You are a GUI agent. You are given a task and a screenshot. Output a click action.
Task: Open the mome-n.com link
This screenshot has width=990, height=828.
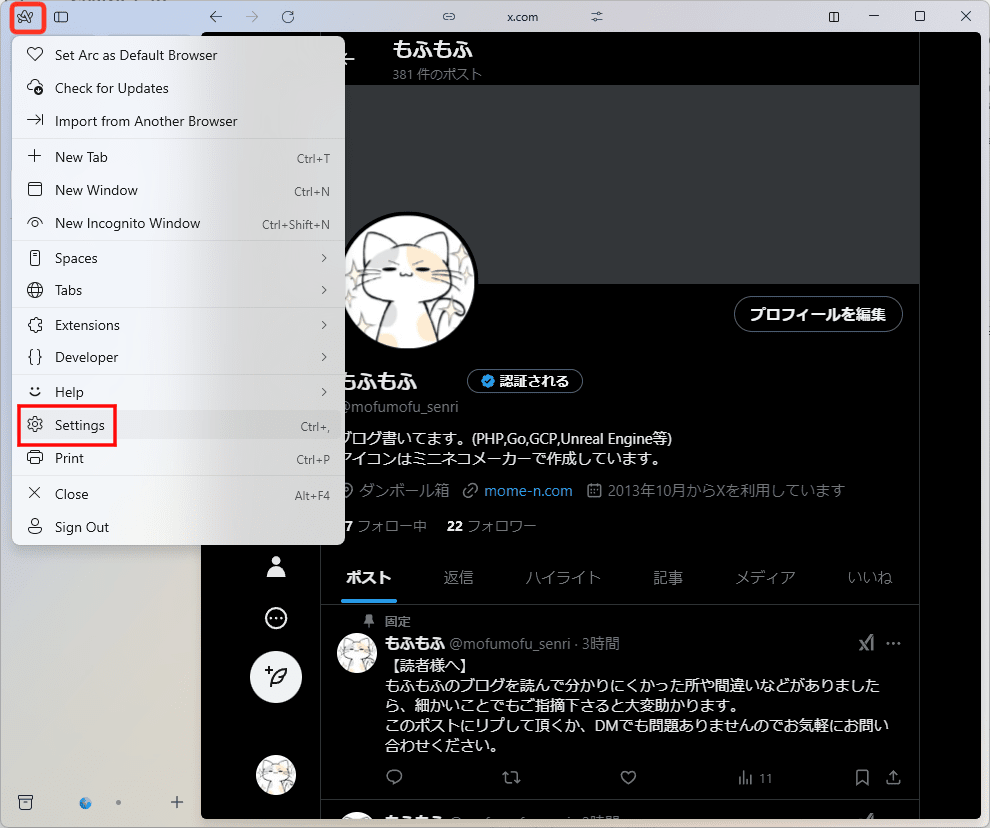(x=527, y=490)
